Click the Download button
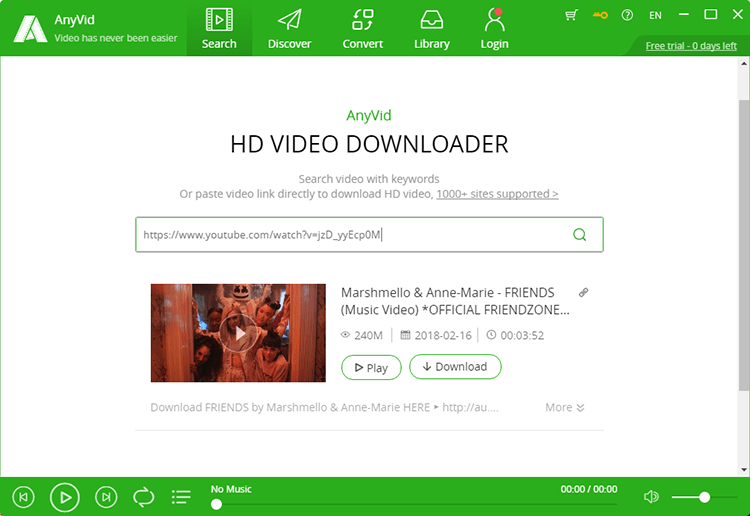 pyautogui.click(x=455, y=367)
